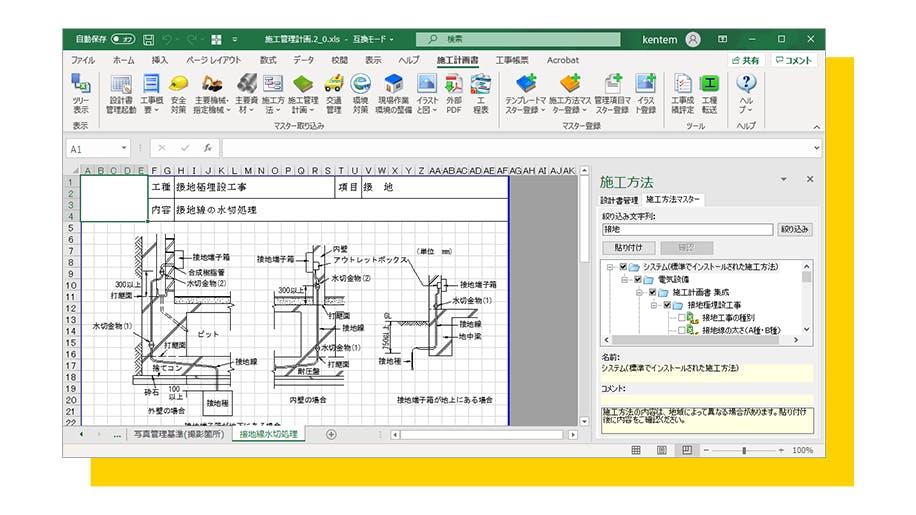This screenshot has width=916, height=515.
Task: Adjust the zoom slider handle
Action: [x=744, y=450]
